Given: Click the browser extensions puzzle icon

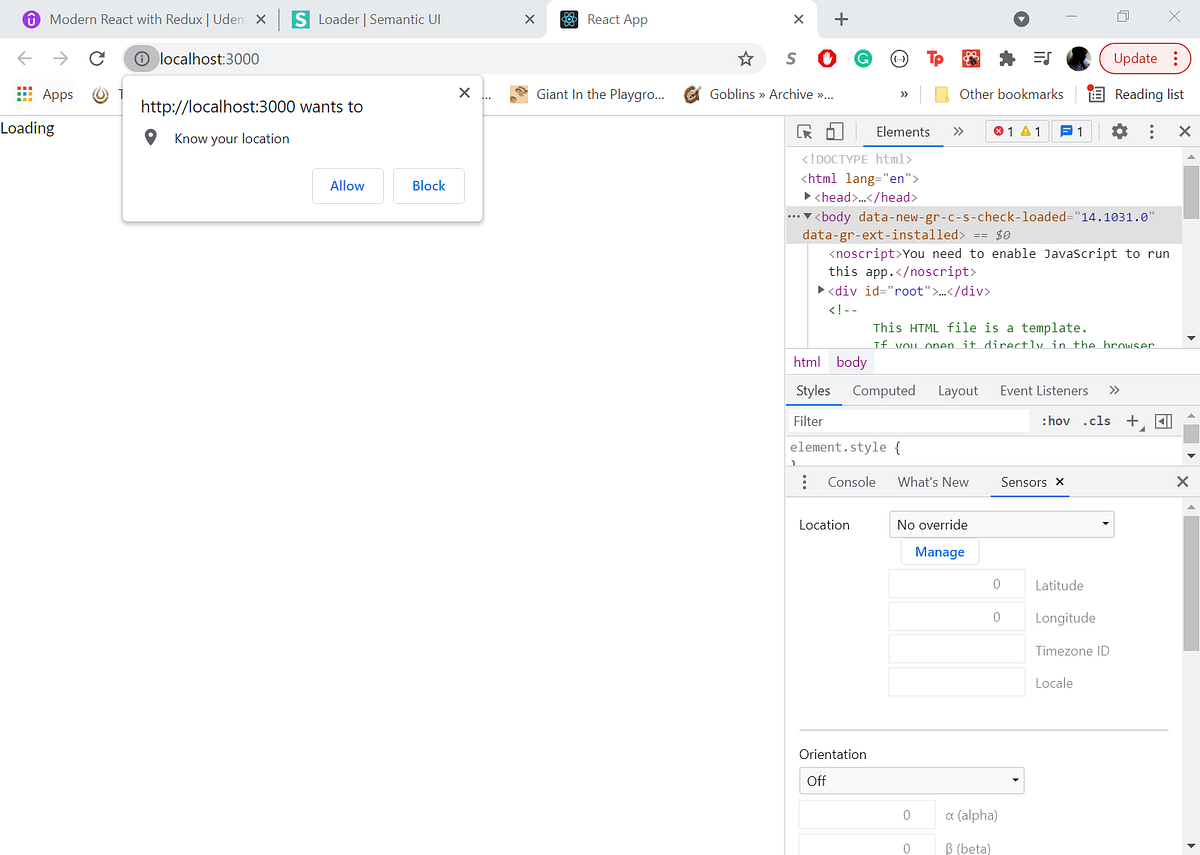Looking at the screenshot, I should tap(1007, 59).
